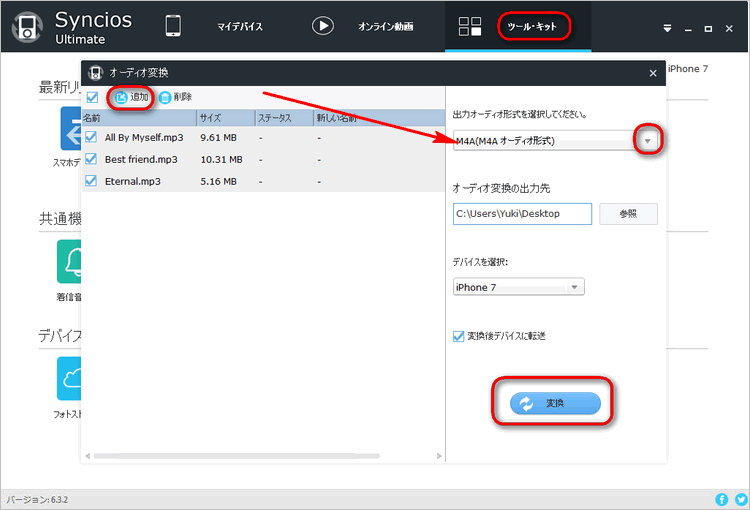This screenshot has height=510, width=750.
Task: Toggle 変換後デバイスに転送 checkbox
Action: [x=459, y=336]
